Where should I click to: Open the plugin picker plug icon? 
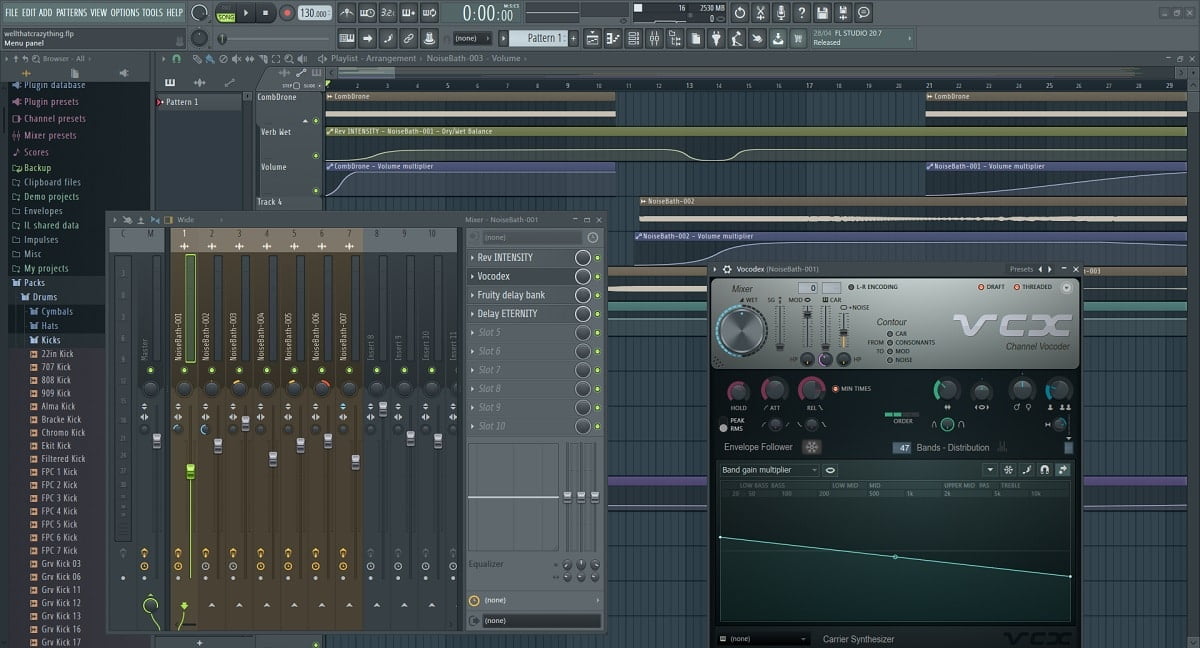[716, 38]
